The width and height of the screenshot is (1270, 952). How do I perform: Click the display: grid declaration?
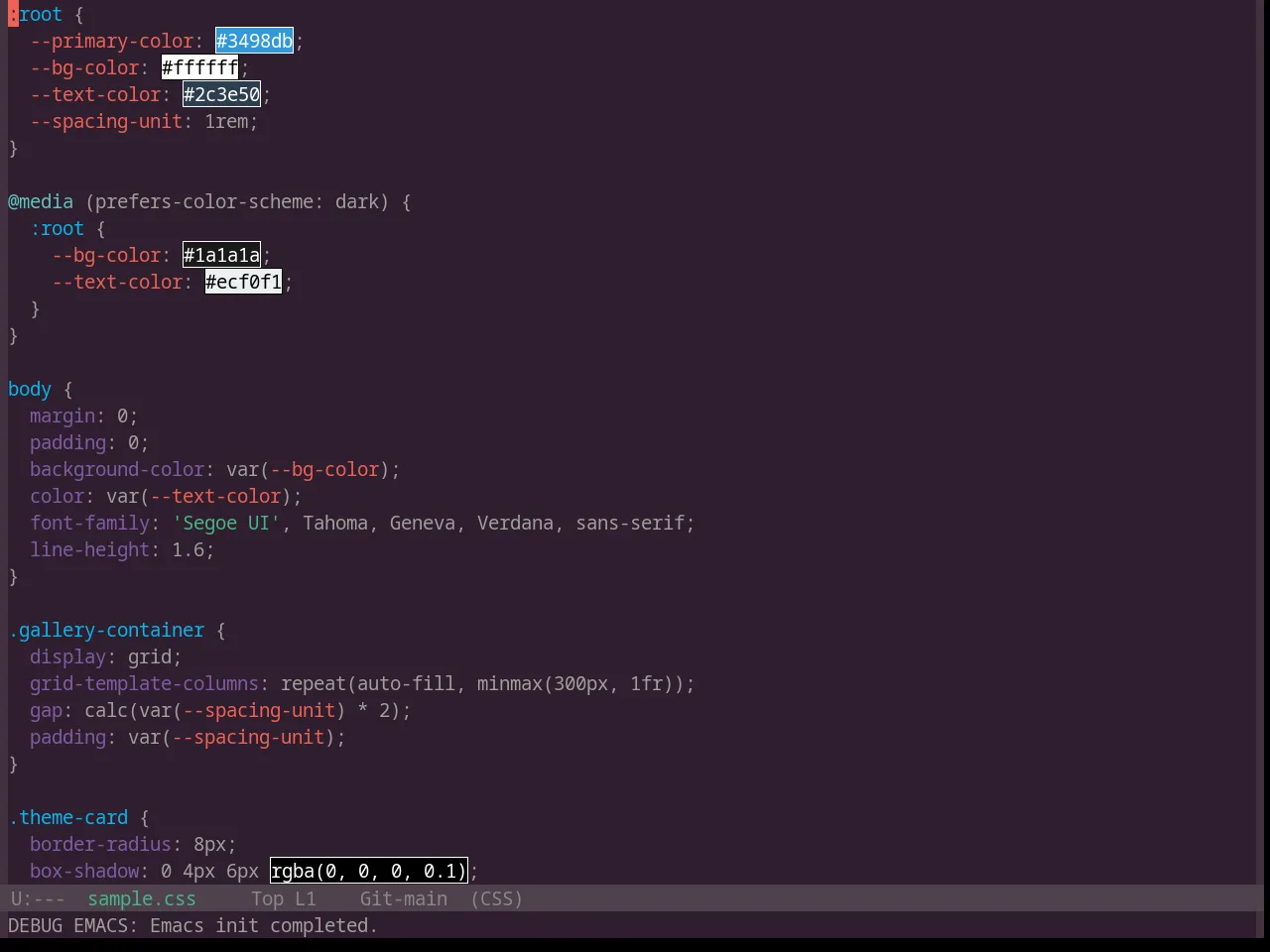(106, 656)
